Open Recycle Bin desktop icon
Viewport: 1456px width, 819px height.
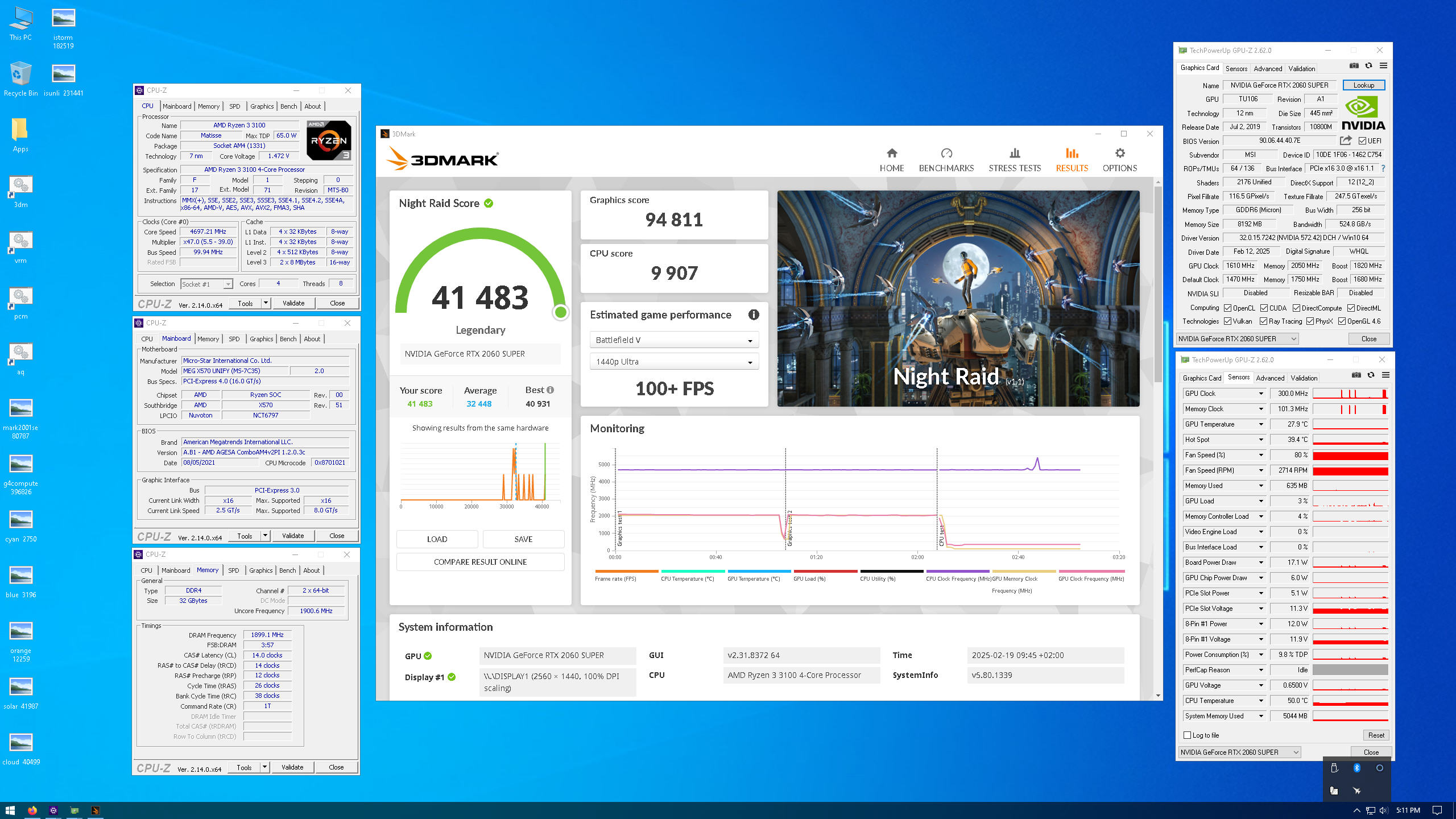[20, 80]
